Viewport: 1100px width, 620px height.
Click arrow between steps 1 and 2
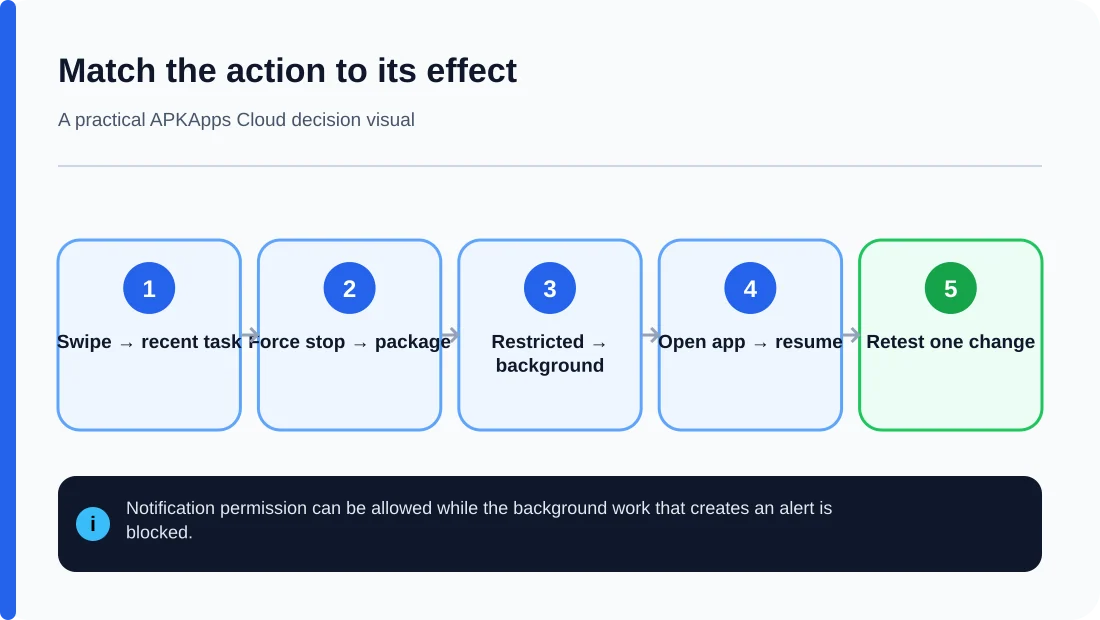pyautogui.click(x=250, y=335)
